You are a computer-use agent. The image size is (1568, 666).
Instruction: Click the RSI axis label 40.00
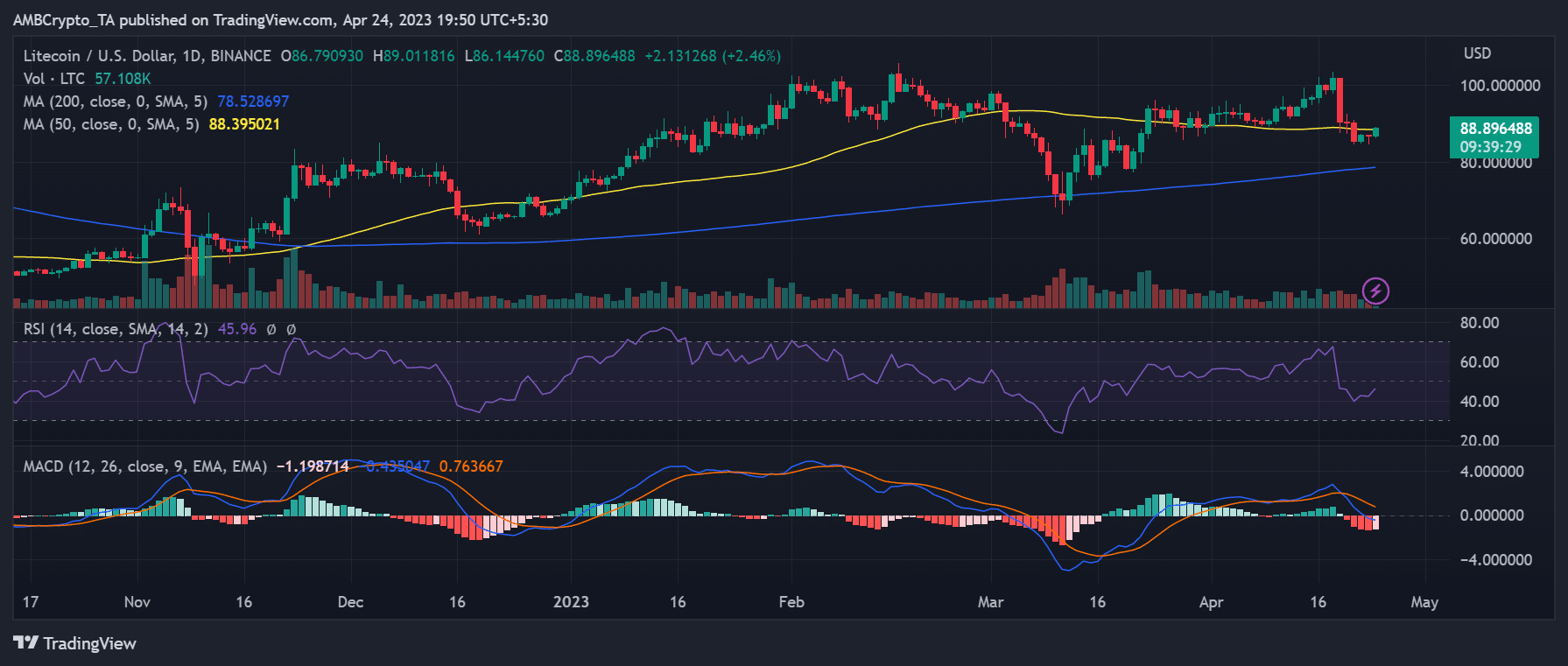(1480, 402)
